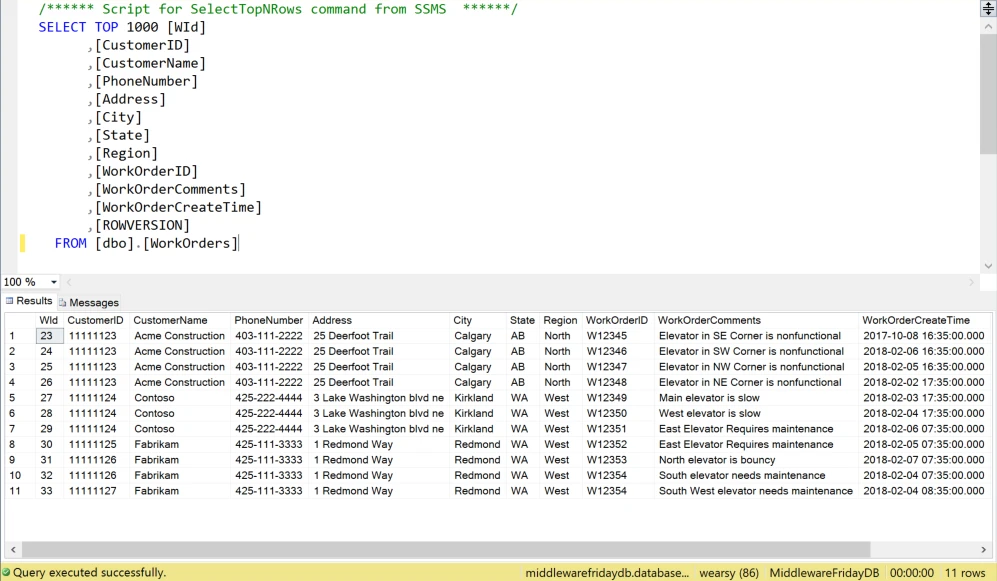
Task: Click the results grid scroll left arrow
Action: click(12, 550)
